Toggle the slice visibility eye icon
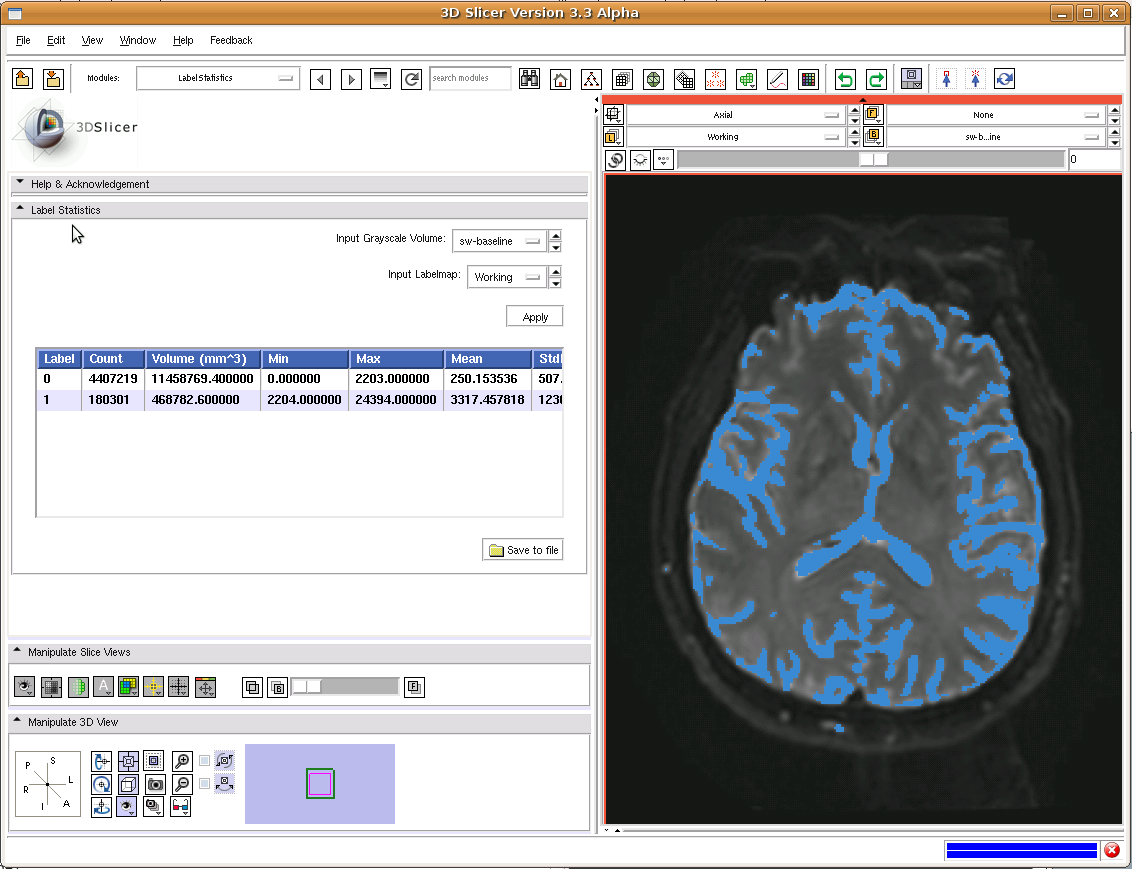 [x=25, y=687]
